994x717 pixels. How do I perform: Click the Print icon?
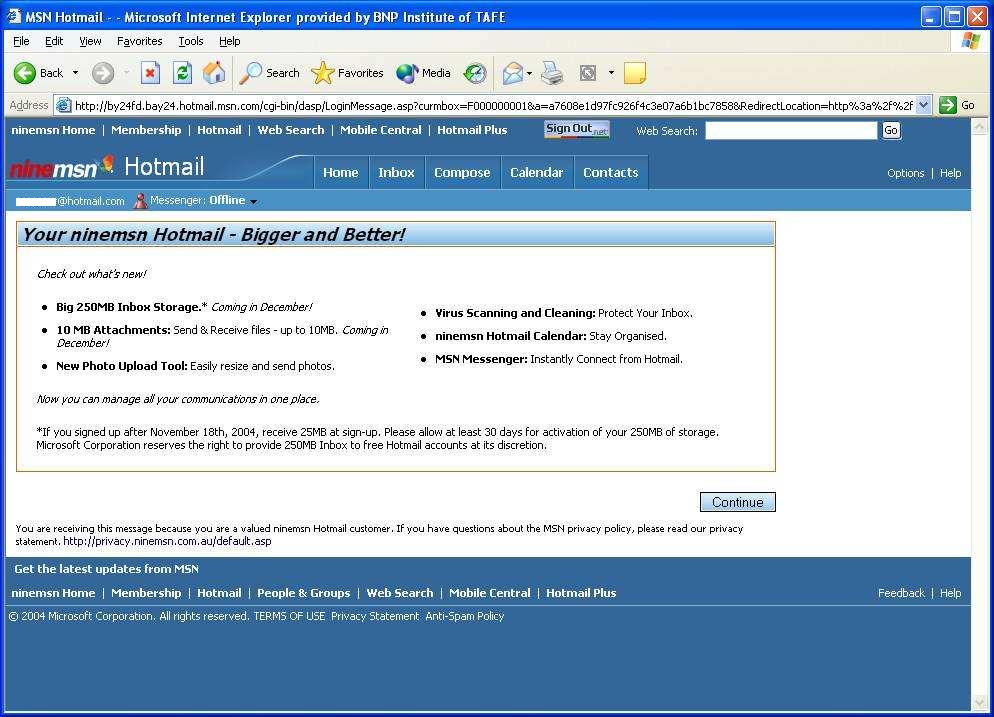pos(551,72)
